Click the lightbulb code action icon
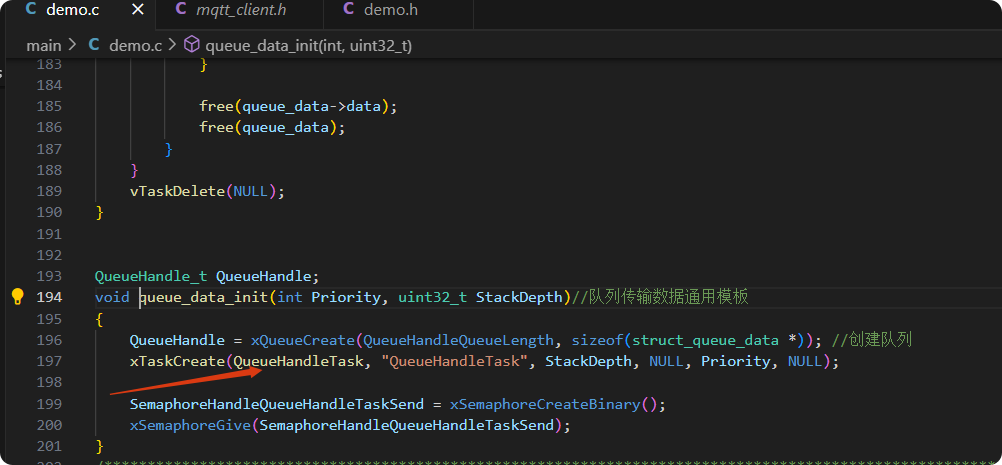 pyautogui.click(x=17, y=296)
